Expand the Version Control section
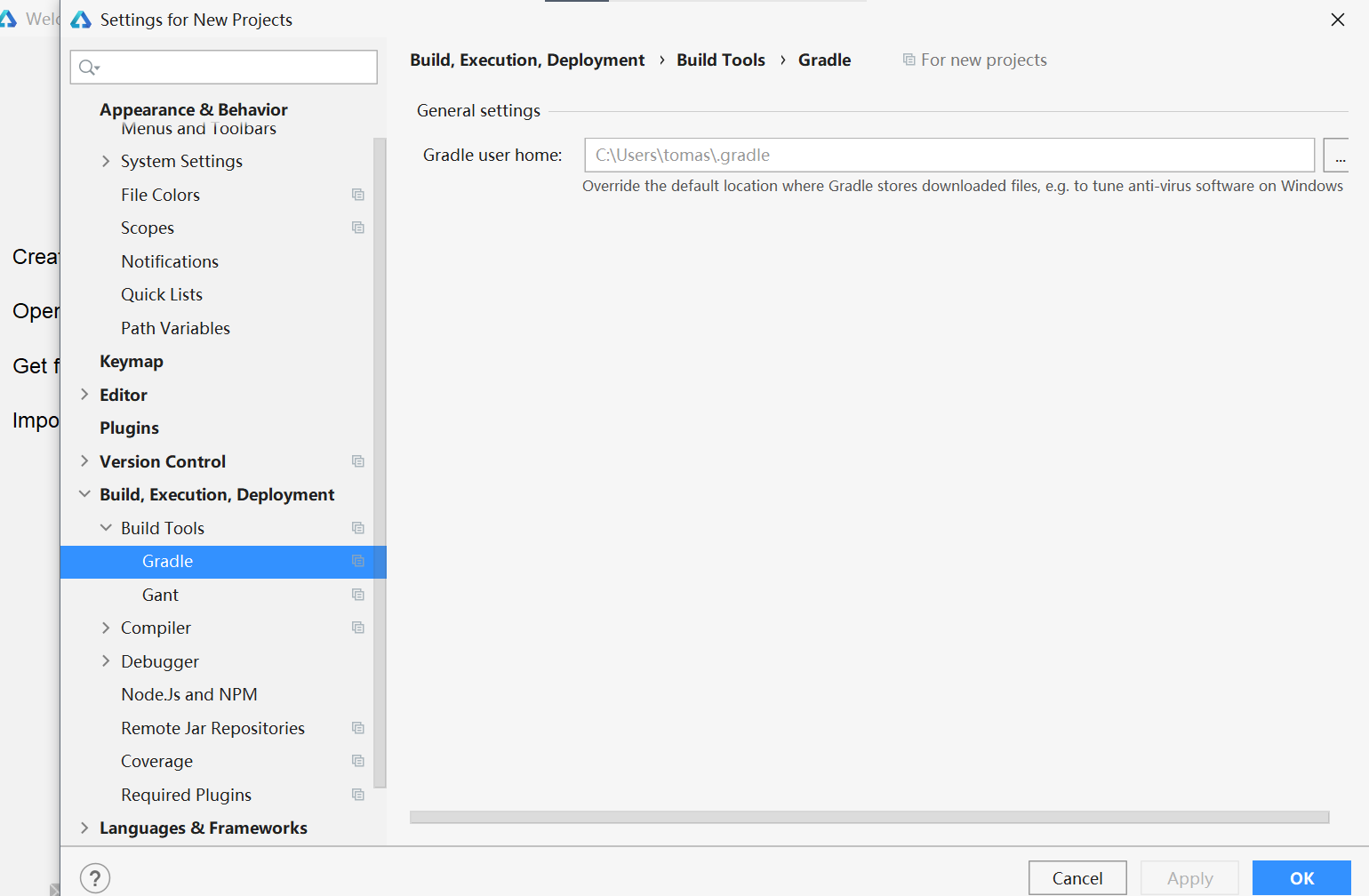Image resolution: width=1369 pixels, height=896 pixels. [84, 461]
